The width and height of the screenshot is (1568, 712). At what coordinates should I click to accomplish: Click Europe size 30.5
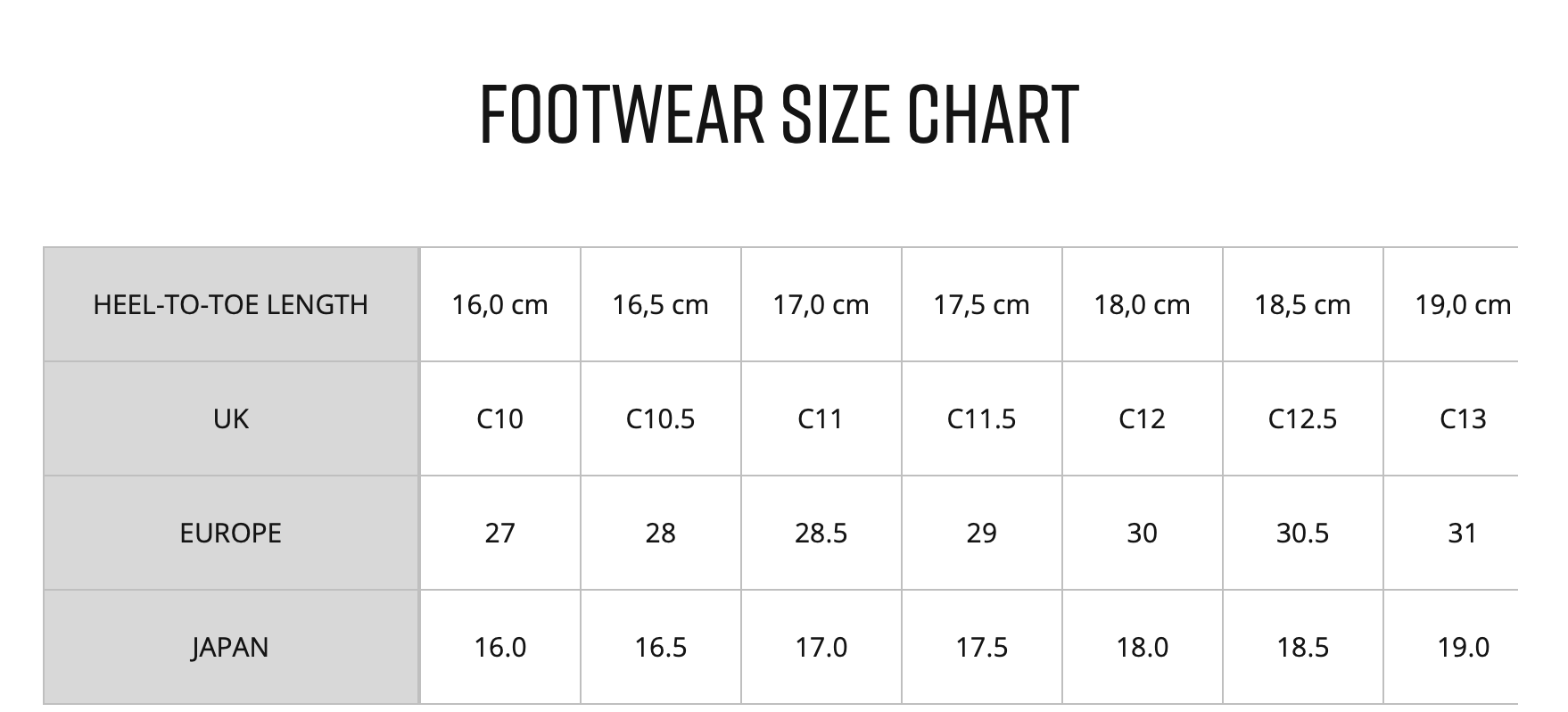point(1303,533)
